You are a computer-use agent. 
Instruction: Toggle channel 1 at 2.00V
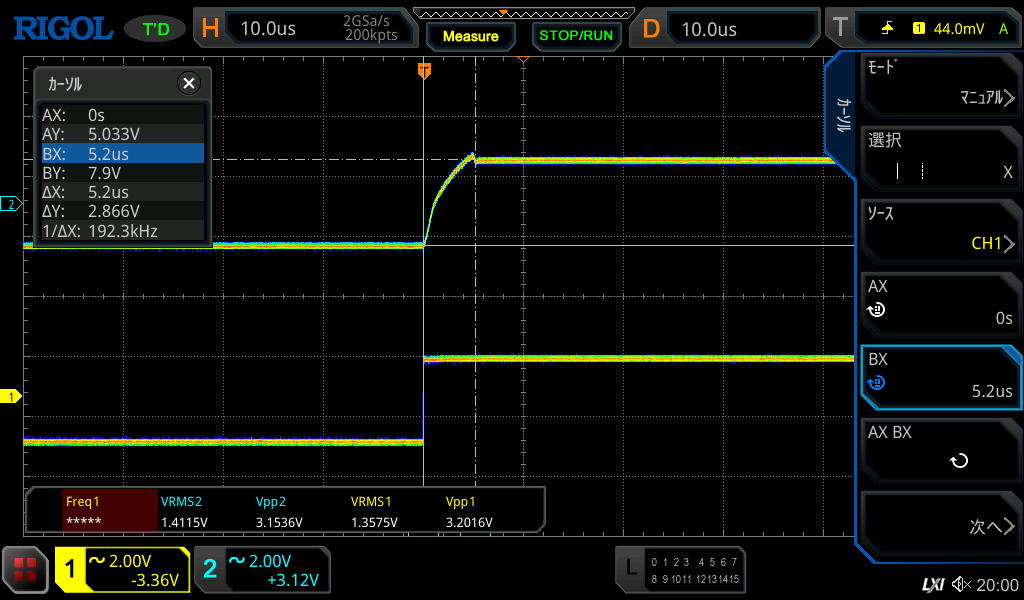122,570
